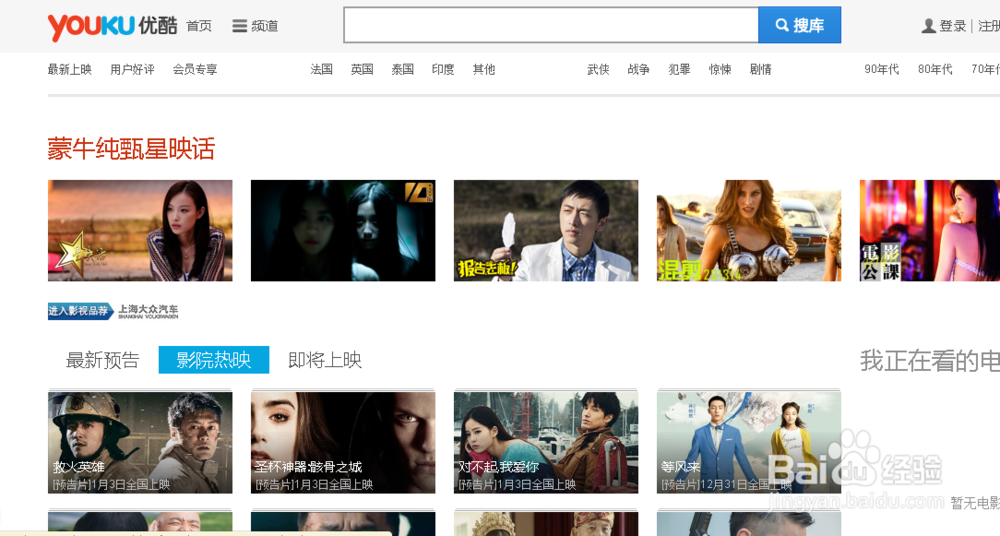The height and width of the screenshot is (536, 1000).
Task: Open the star-logo thumbnail with woman at sunset
Action: click(140, 230)
